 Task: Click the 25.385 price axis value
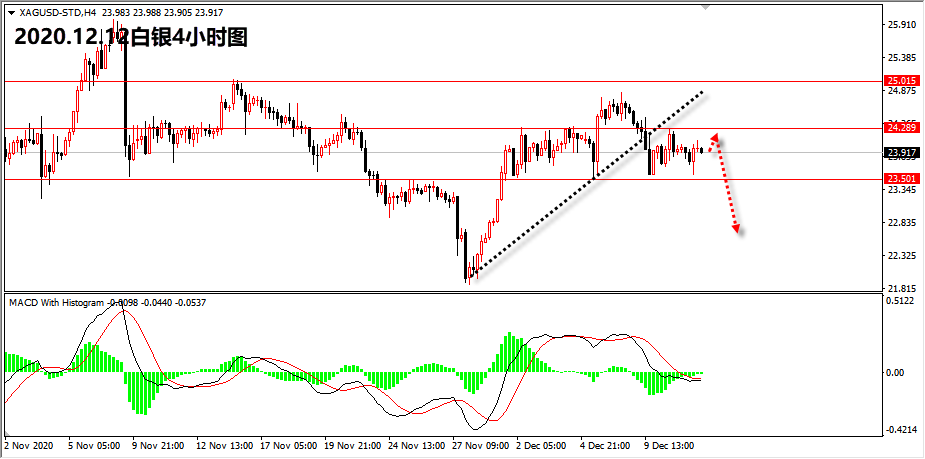pyautogui.click(x=901, y=58)
